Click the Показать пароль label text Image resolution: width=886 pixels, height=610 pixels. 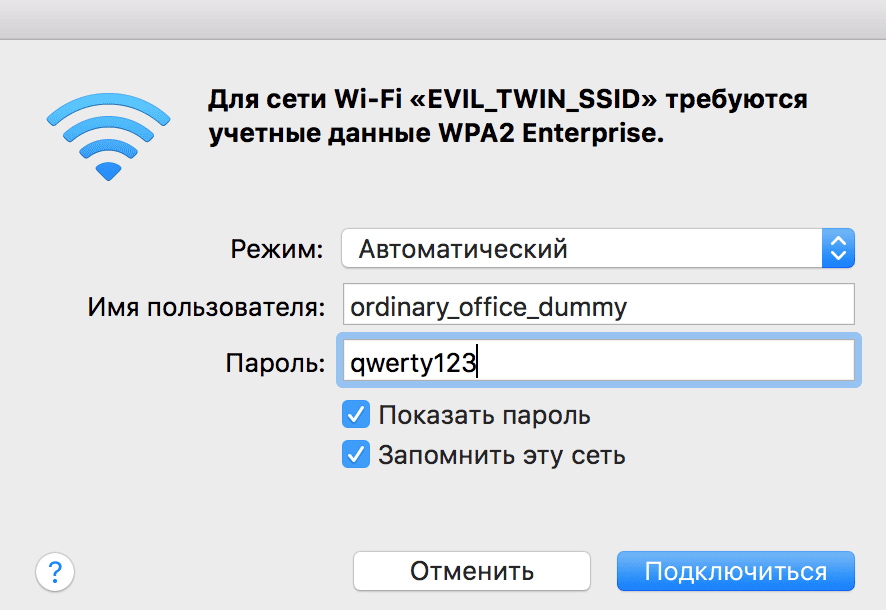tap(484, 415)
